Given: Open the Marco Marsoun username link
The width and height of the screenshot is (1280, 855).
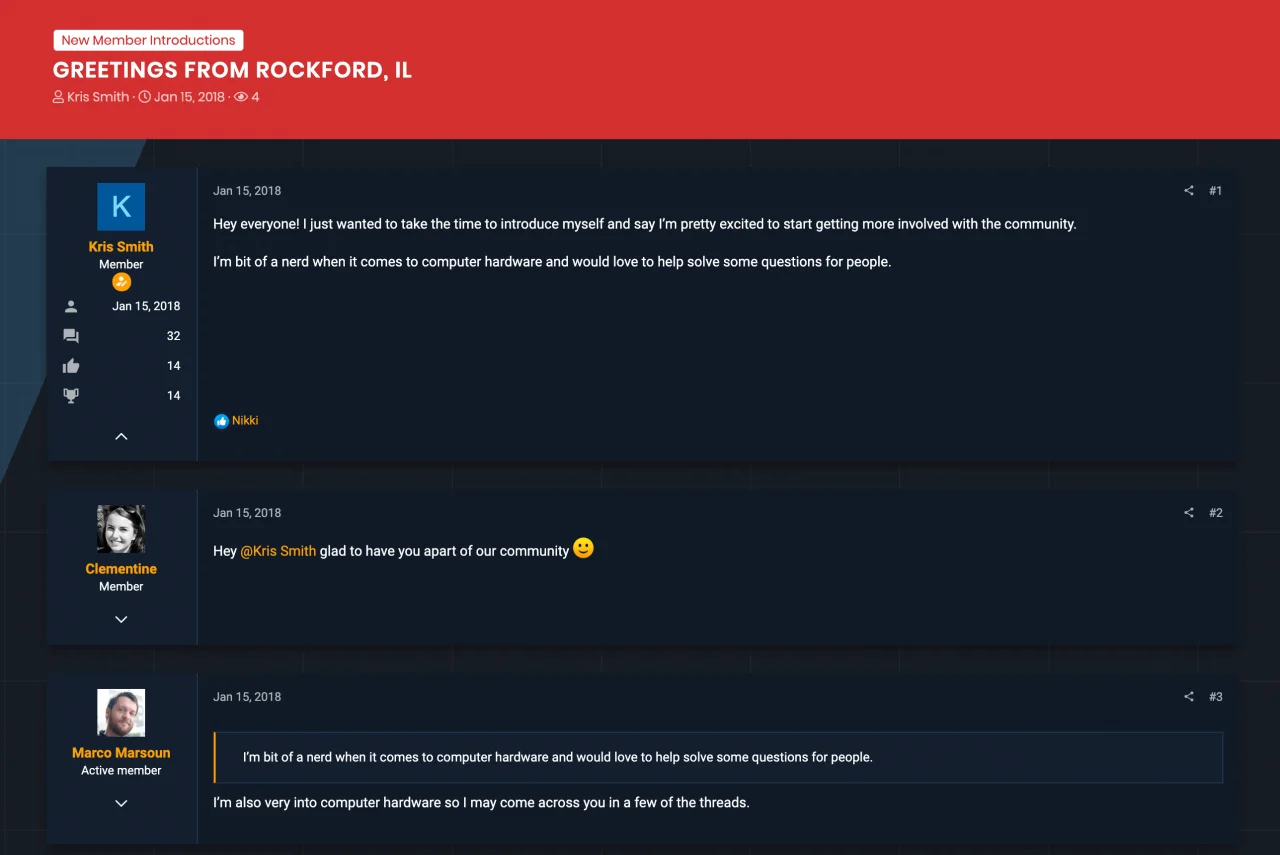Looking at the screenshot, I should pos(121,753).
